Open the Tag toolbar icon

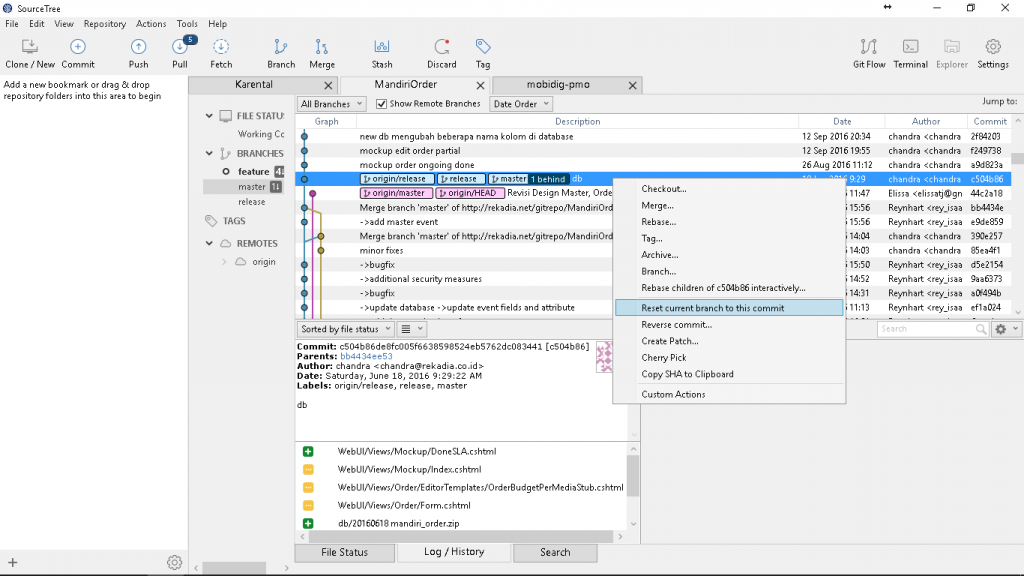(x=483, y=53)
